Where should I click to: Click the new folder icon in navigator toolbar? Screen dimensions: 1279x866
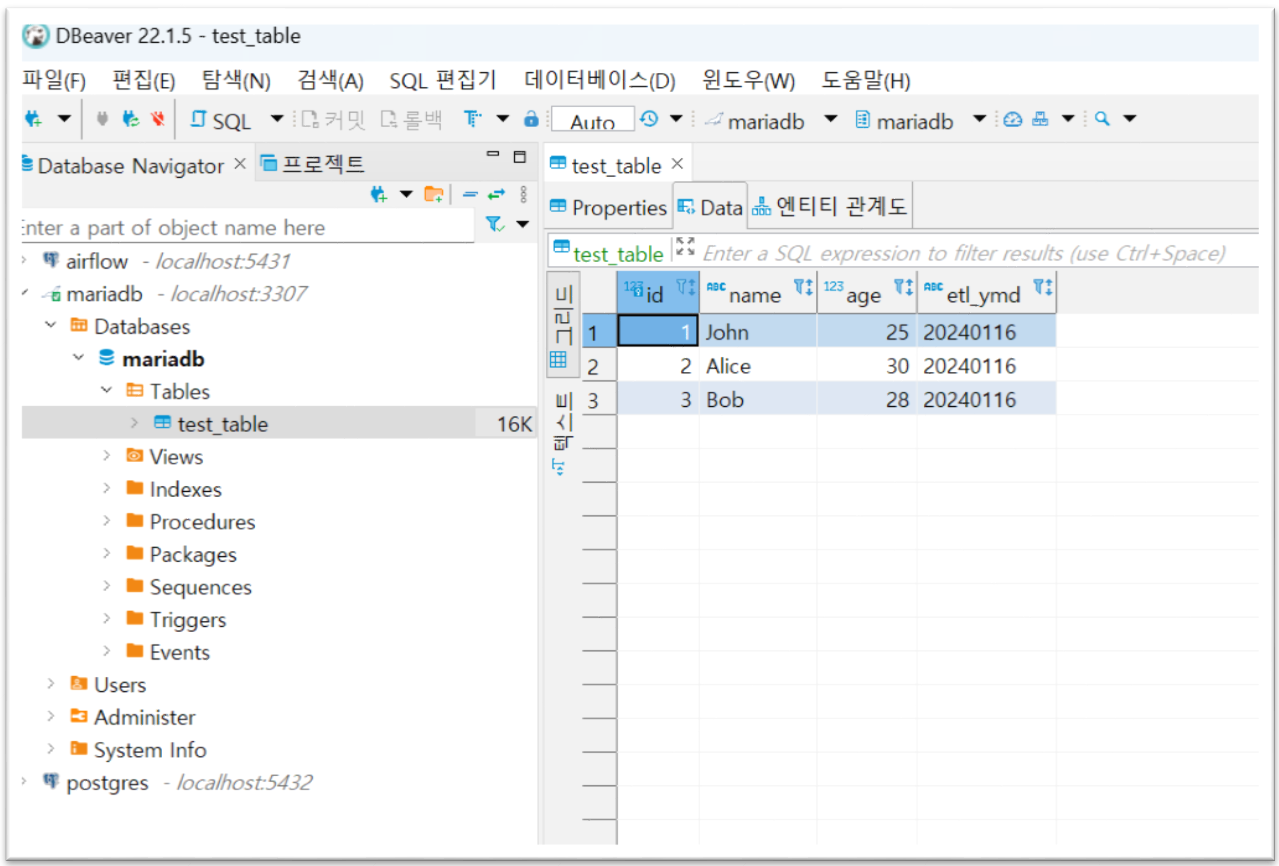point(434,194)
